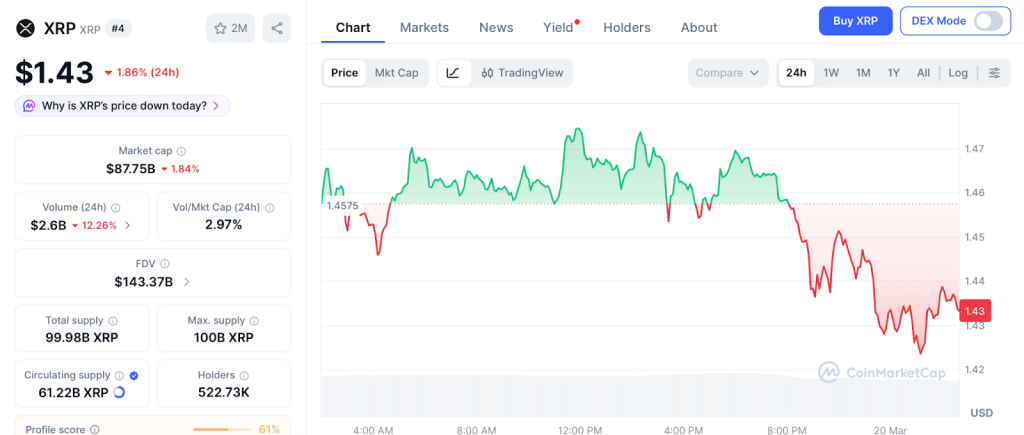Open 'Why is XRP's price down today?'
1024x435 pixels.
[123, 106]
